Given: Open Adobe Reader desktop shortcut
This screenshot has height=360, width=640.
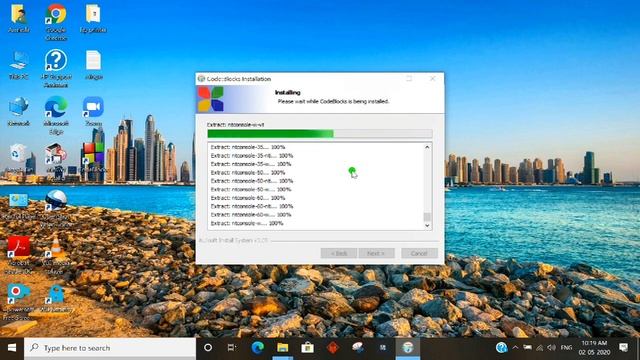Looking at the screenshot, I should tap(18, 254).
